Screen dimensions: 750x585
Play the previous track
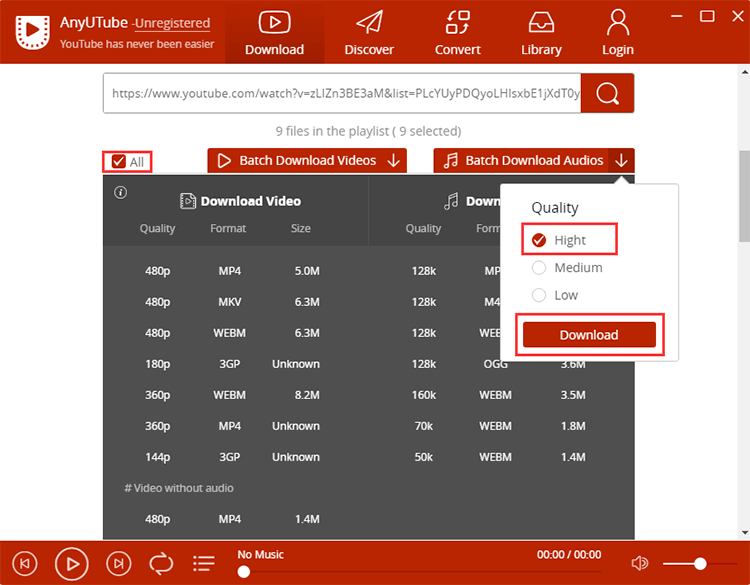coord(24,563)
